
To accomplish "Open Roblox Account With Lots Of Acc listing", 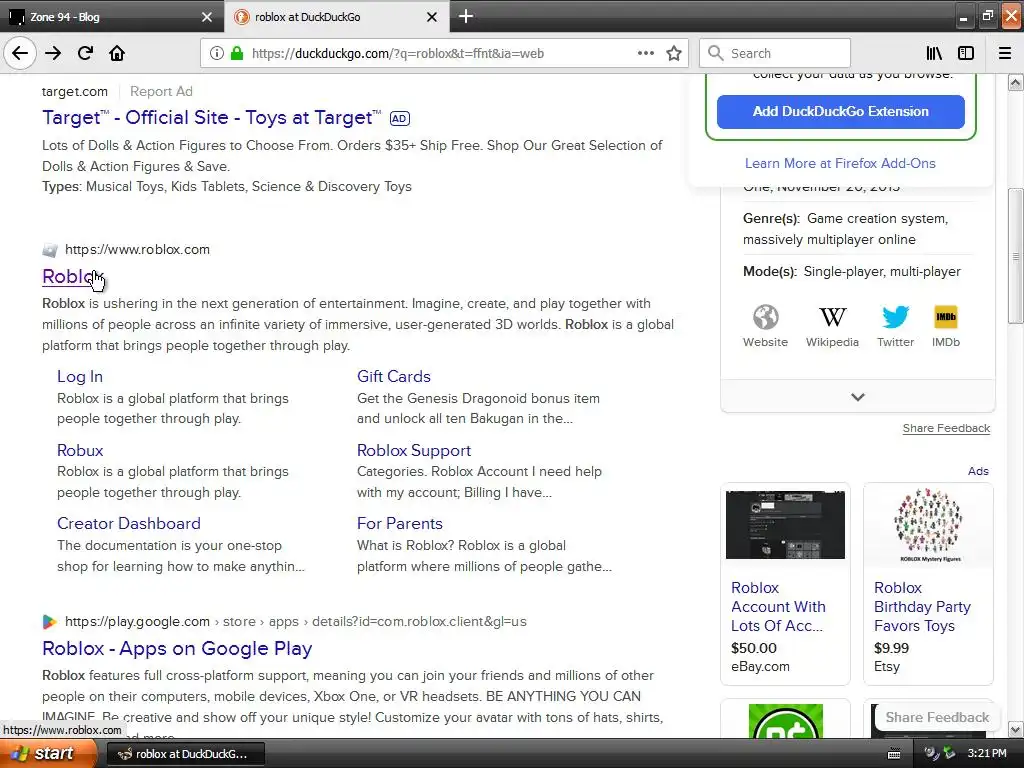I will click(x=778, y=607).
